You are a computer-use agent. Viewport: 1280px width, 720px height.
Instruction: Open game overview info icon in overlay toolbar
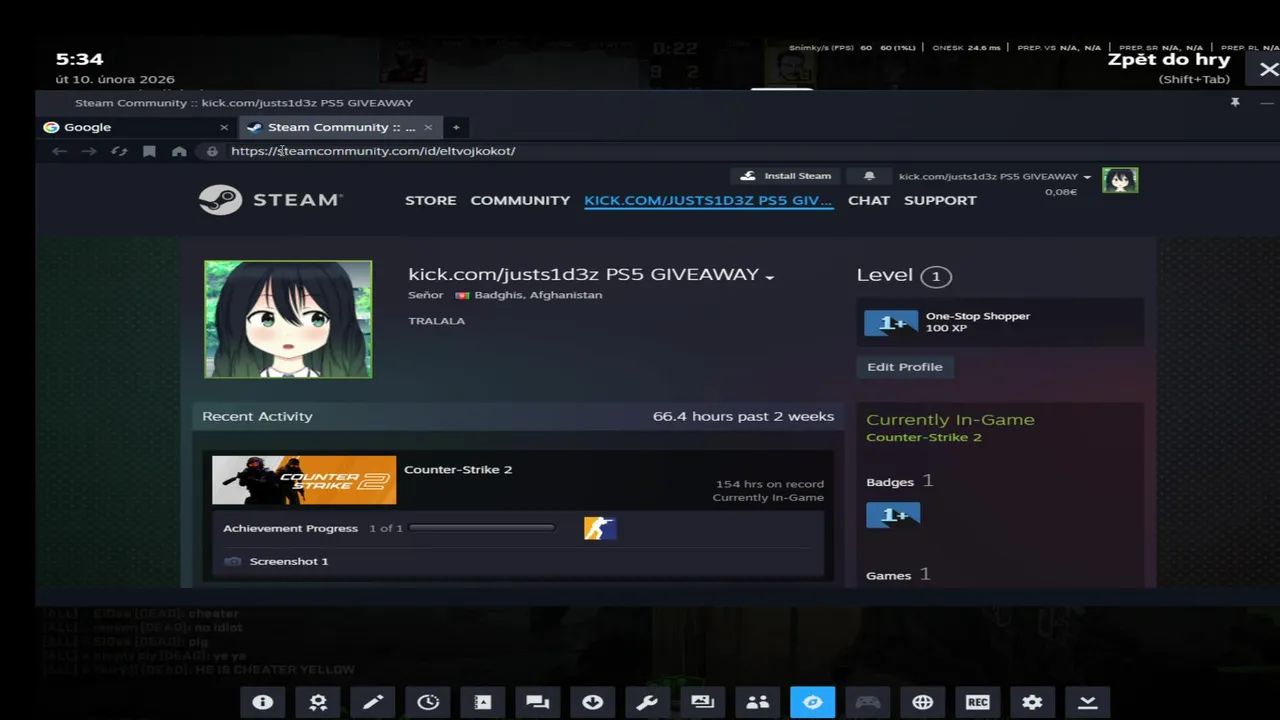pos(262,702)
